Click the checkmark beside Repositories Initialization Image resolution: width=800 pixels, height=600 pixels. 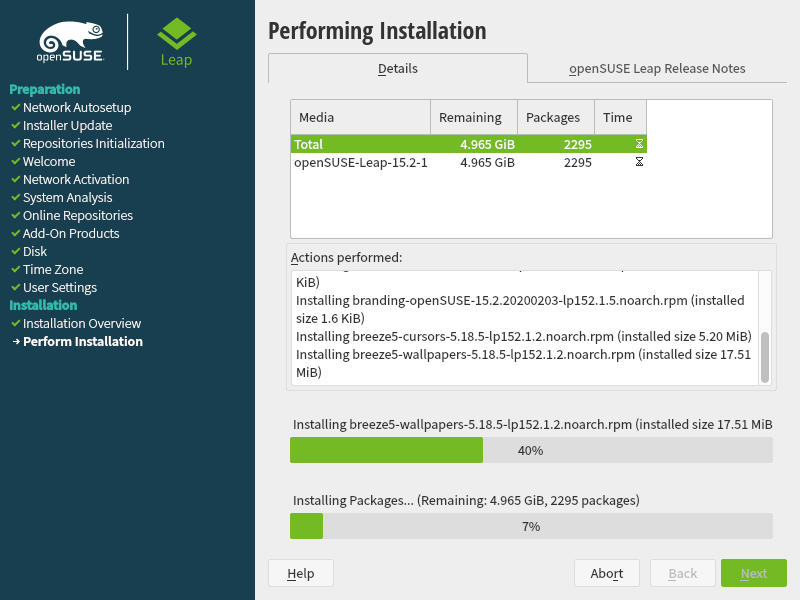tap(16, 143)
